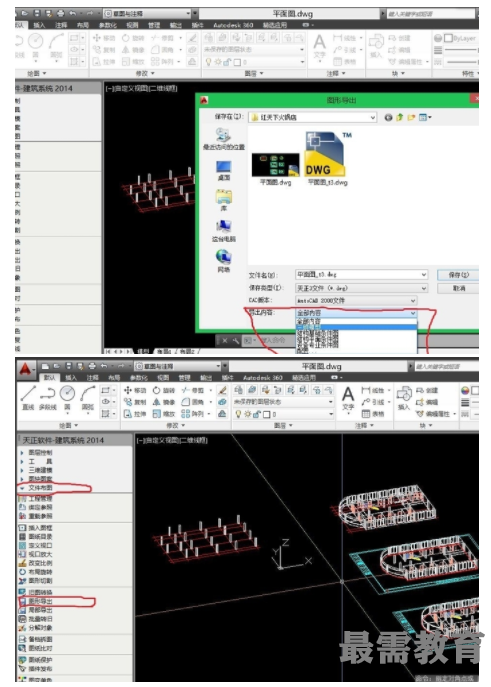
Task: Click the keyword search box in lower title bar
Action: 446,366
